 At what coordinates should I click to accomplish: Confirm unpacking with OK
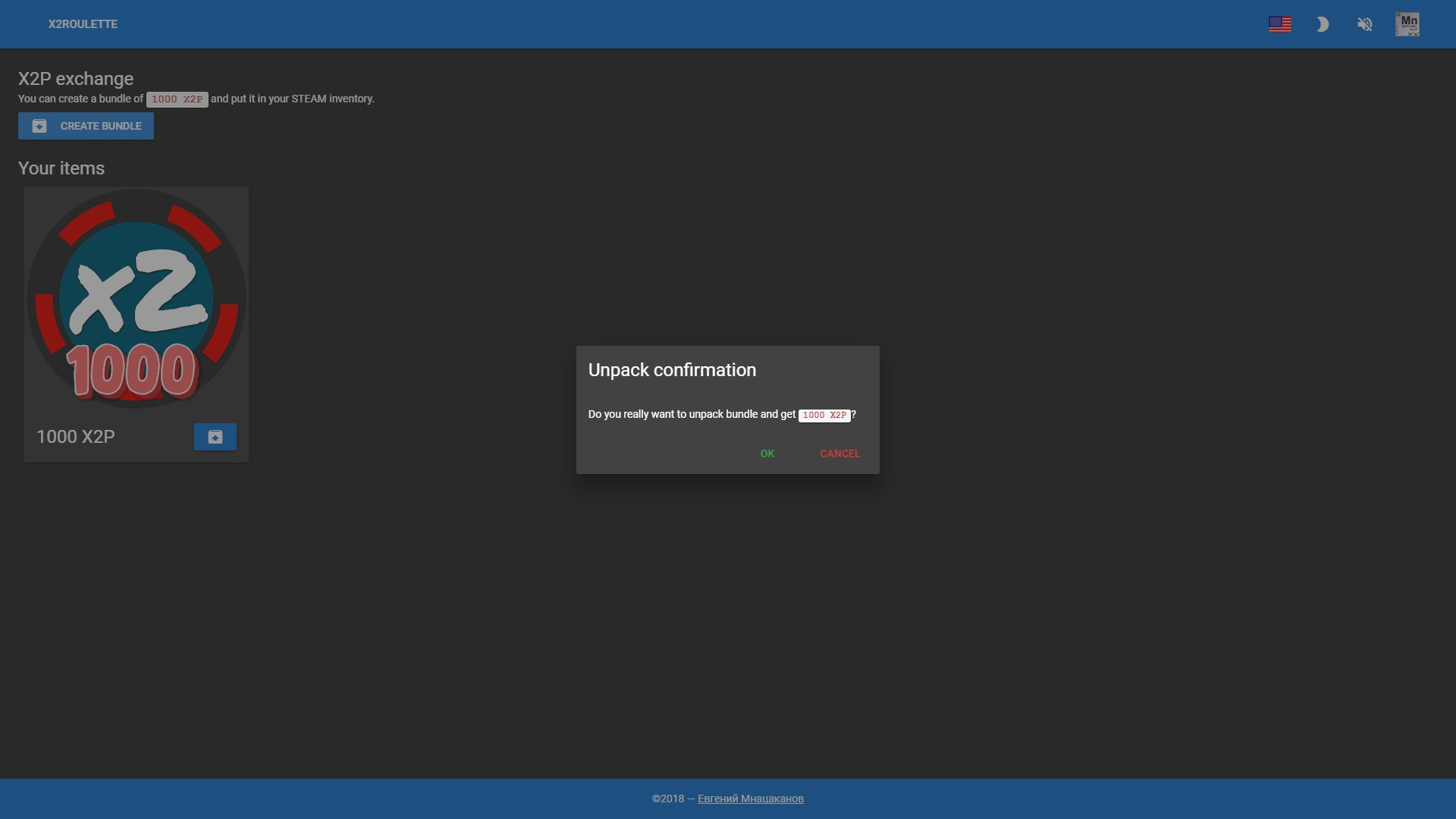click(x=767, y=453)
